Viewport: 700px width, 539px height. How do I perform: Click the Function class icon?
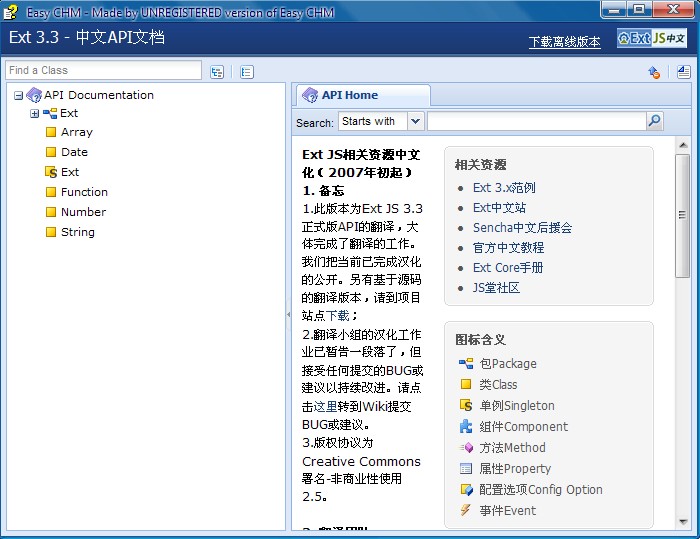coord(51,192)
